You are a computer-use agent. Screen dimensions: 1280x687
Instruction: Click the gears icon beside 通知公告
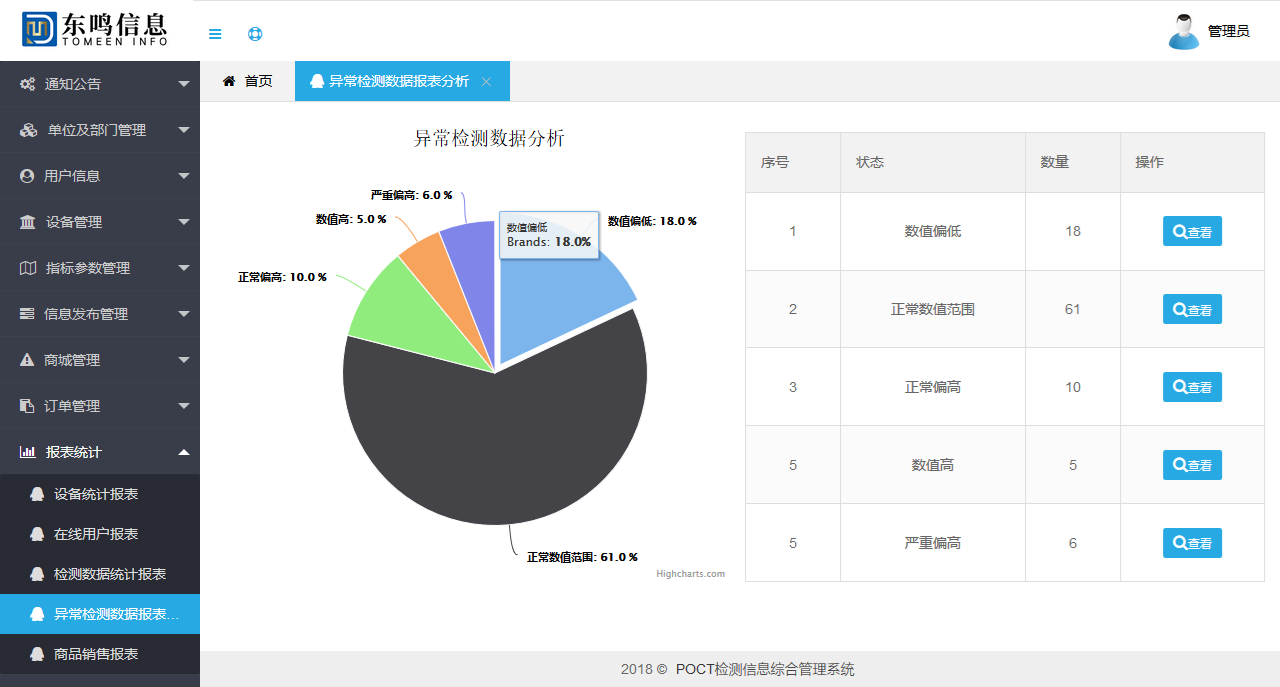tap(28, 84)
